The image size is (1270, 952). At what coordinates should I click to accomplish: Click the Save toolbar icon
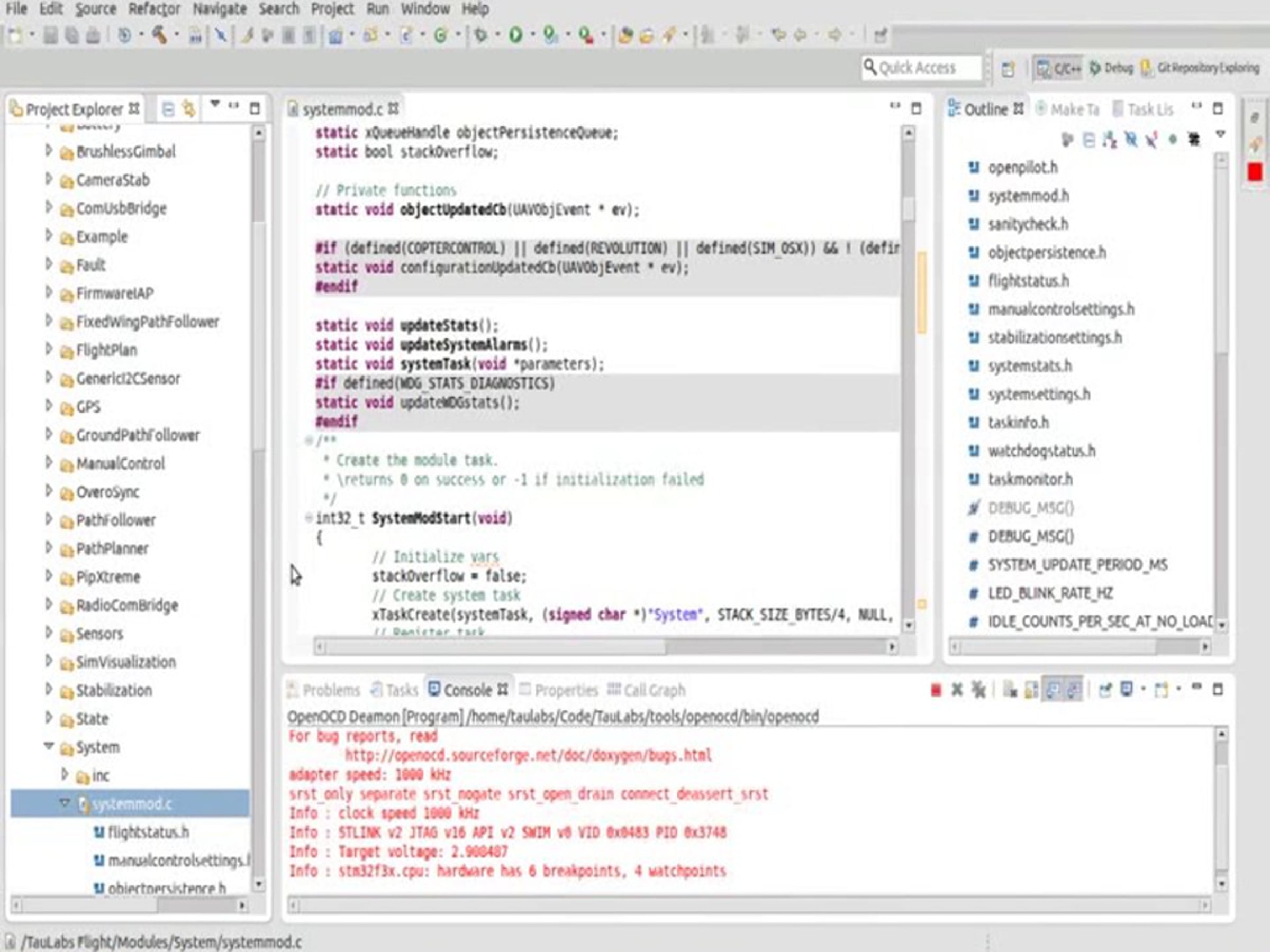[50, 35]
